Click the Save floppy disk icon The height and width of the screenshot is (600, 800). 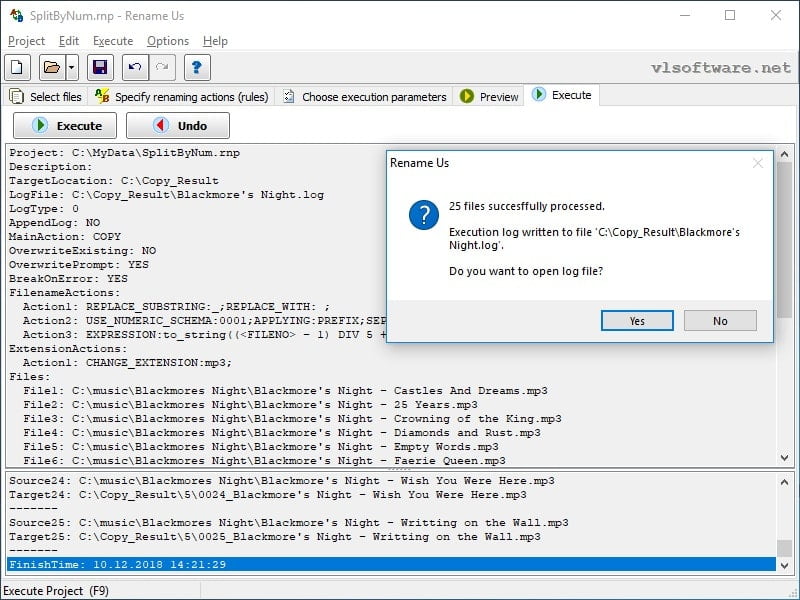[x=100, y=67]
